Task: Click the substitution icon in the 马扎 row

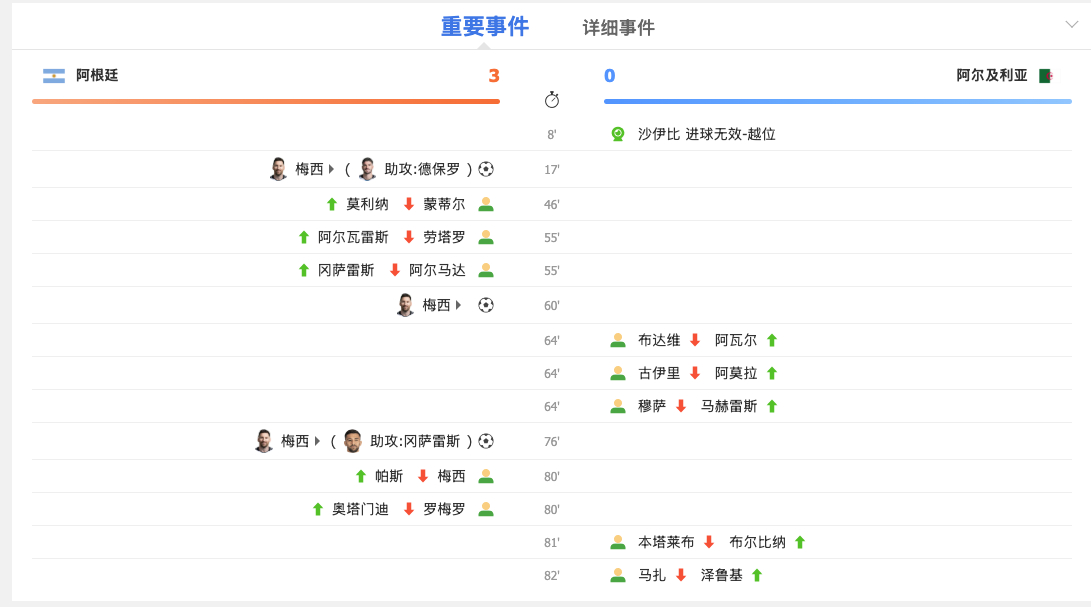Action: (617, 576)
